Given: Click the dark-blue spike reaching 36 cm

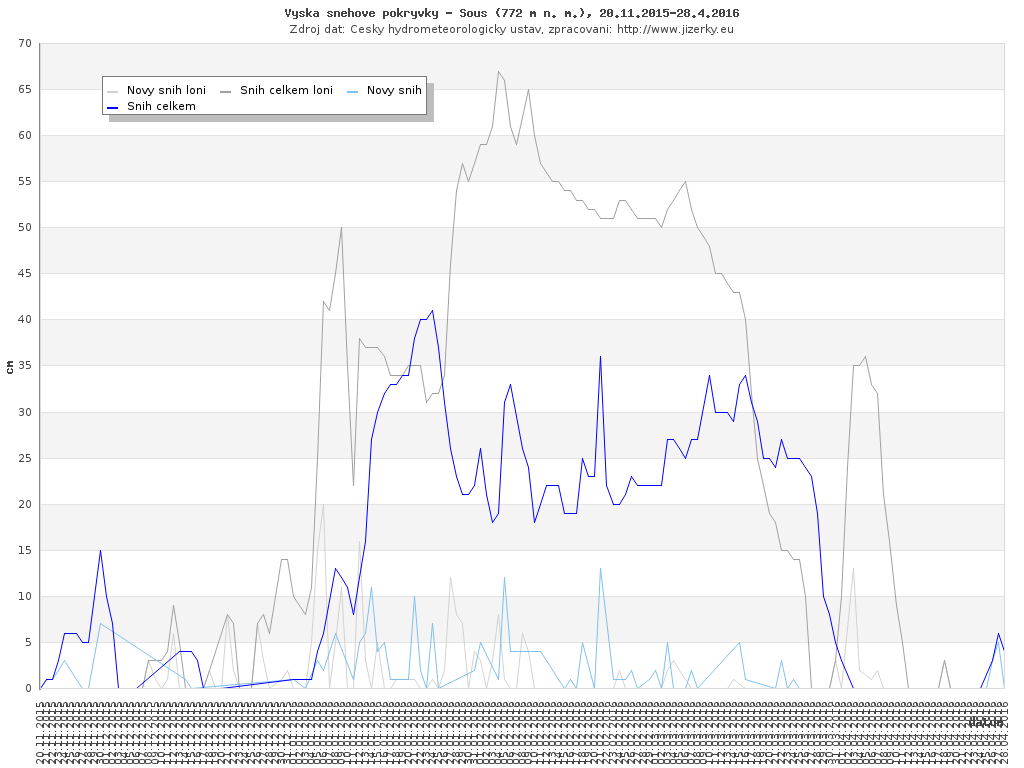Looking at the screenshot, I should click(x=600, y=356).
